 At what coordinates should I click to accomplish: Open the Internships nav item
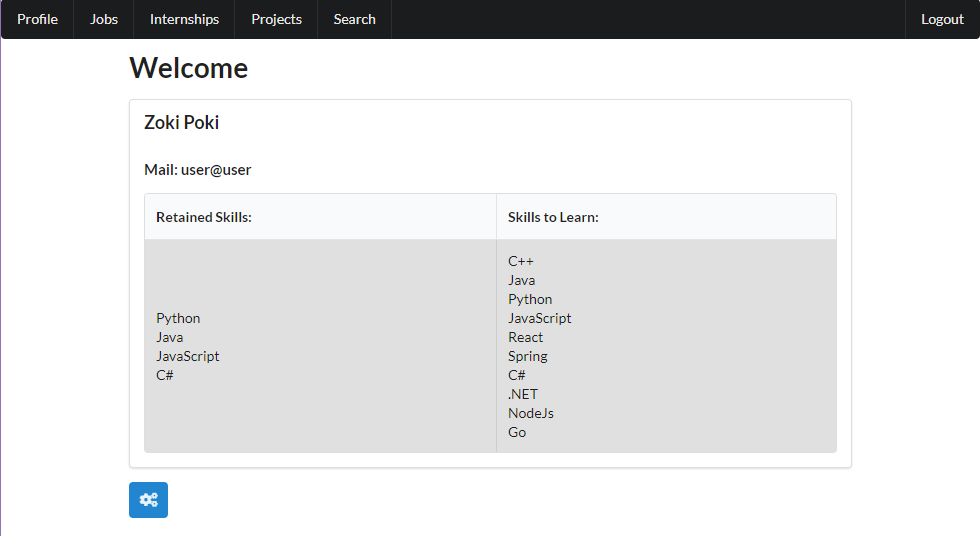point(184,19)
